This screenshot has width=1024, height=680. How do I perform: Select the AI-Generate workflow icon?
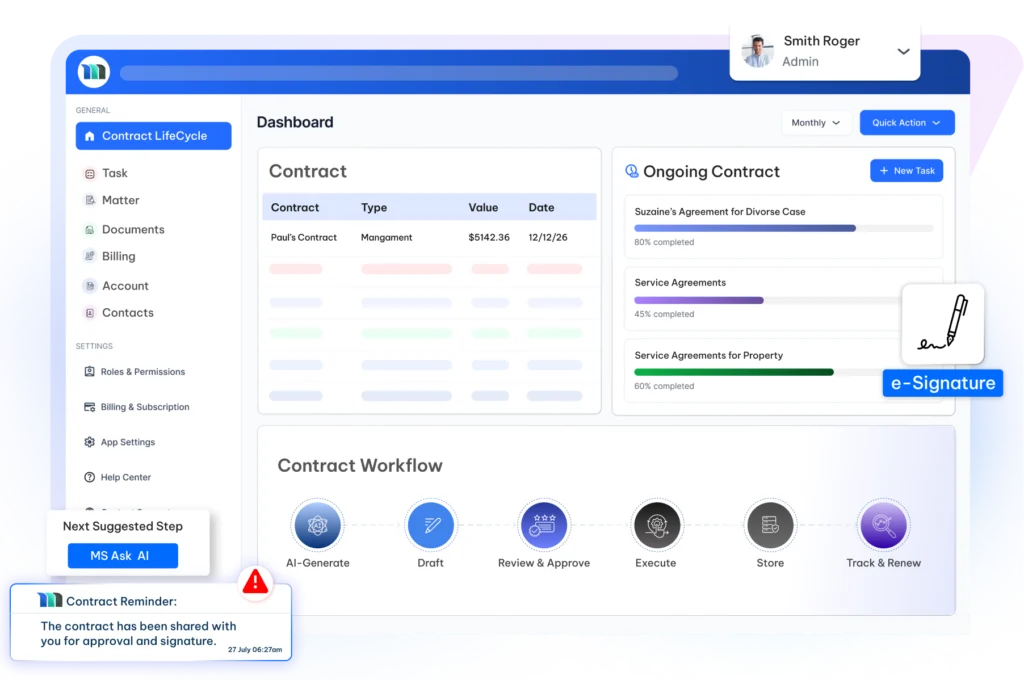click(318, 524)
